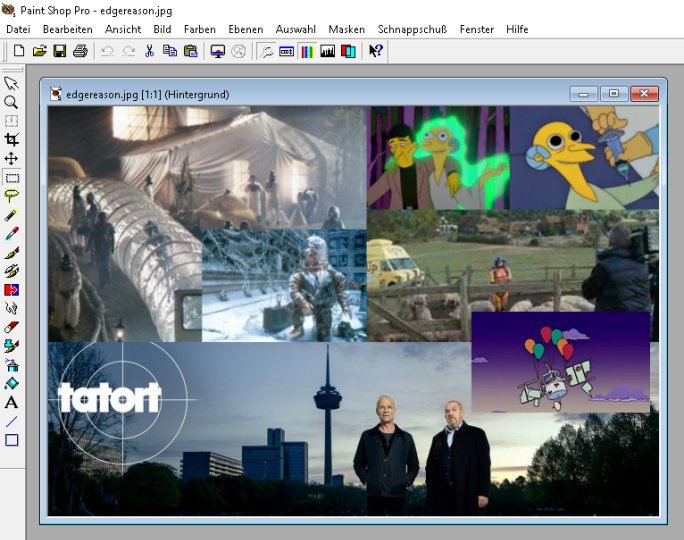Maximize the edgereason.jpg document window
The width and height of the screenshot is (684, 540).
[x=614, y=94]
